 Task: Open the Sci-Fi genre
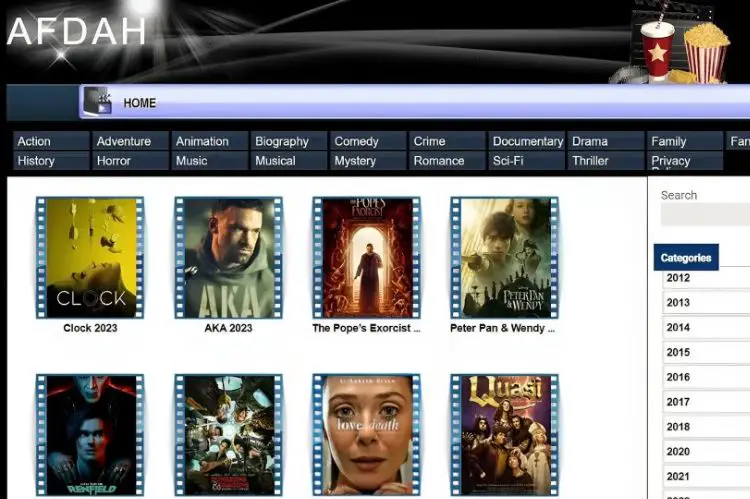[x=527, y=161]
